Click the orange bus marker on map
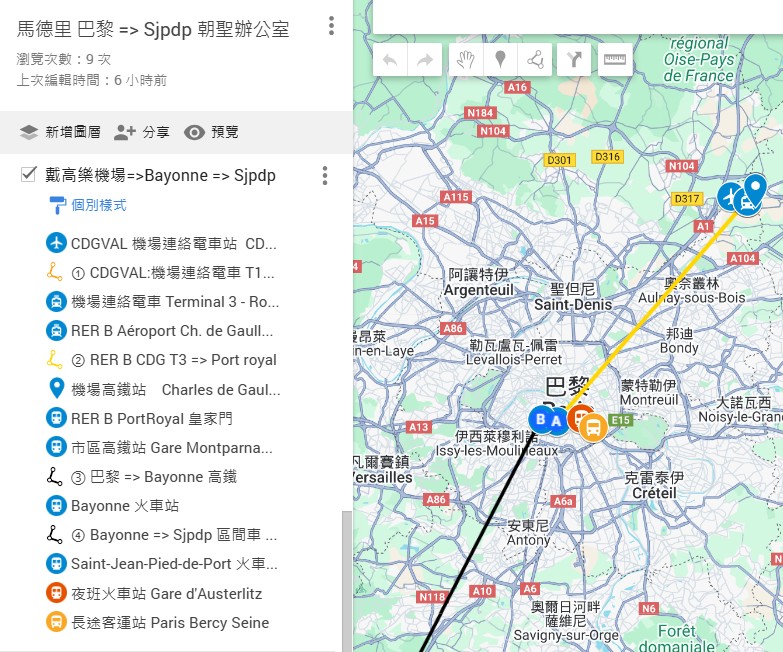The height and width of the screenshot is (652, 783). tap(593, 428)
